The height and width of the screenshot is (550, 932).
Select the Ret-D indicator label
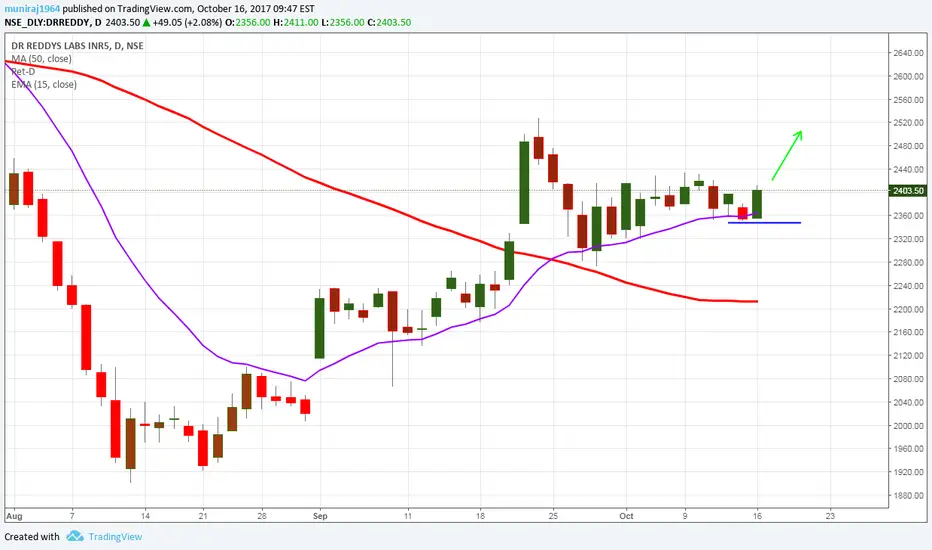(x=23, y=71)
